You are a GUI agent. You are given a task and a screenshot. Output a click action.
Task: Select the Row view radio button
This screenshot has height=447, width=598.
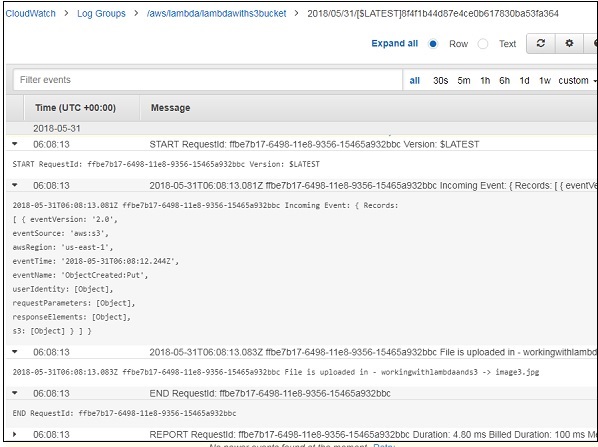pos(433,44)
